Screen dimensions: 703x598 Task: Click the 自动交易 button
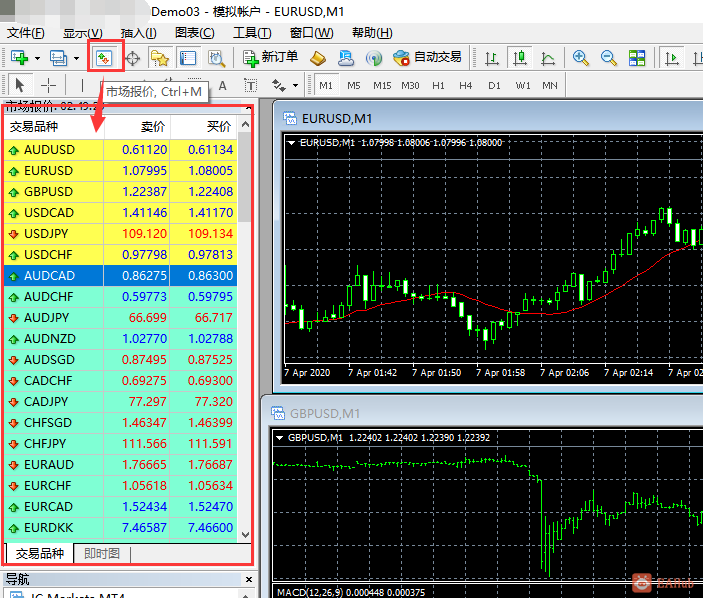pyautogui.click(x=427, y=58)
